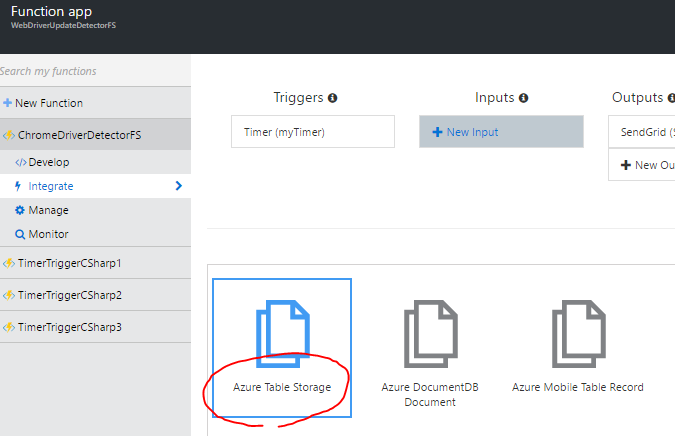Click the Azure Table Storage label

pos(282,387)
